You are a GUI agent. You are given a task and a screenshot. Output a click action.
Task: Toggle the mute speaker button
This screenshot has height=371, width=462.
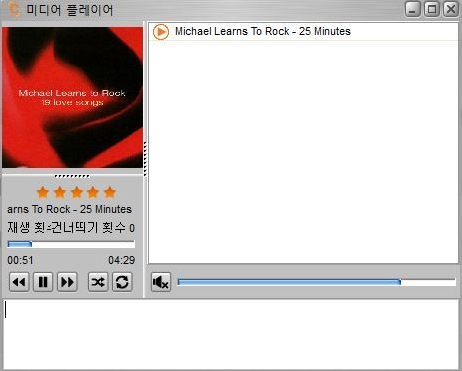coord(161,282)
